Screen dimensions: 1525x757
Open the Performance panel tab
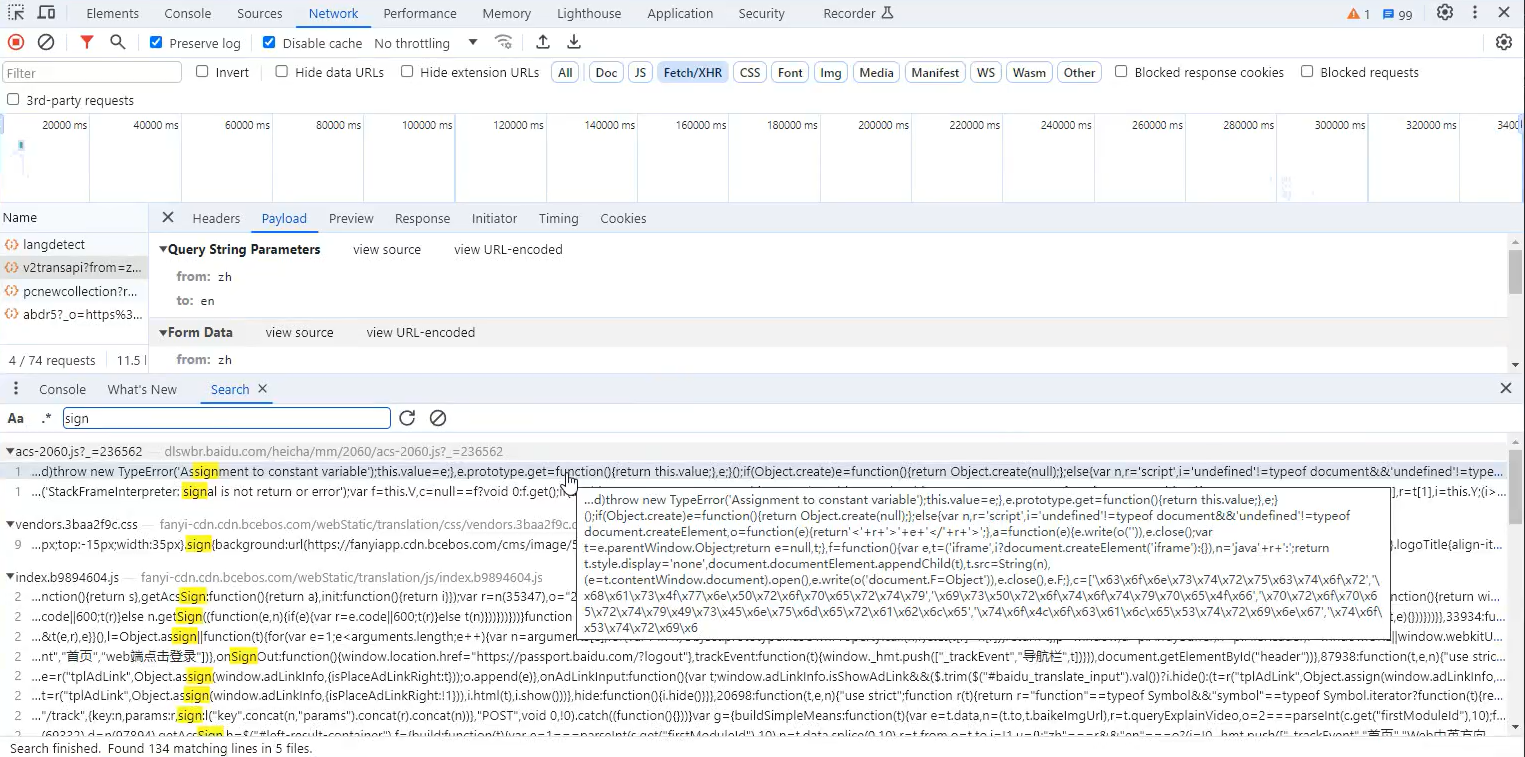pyautogui.click(x=420, y=14)
